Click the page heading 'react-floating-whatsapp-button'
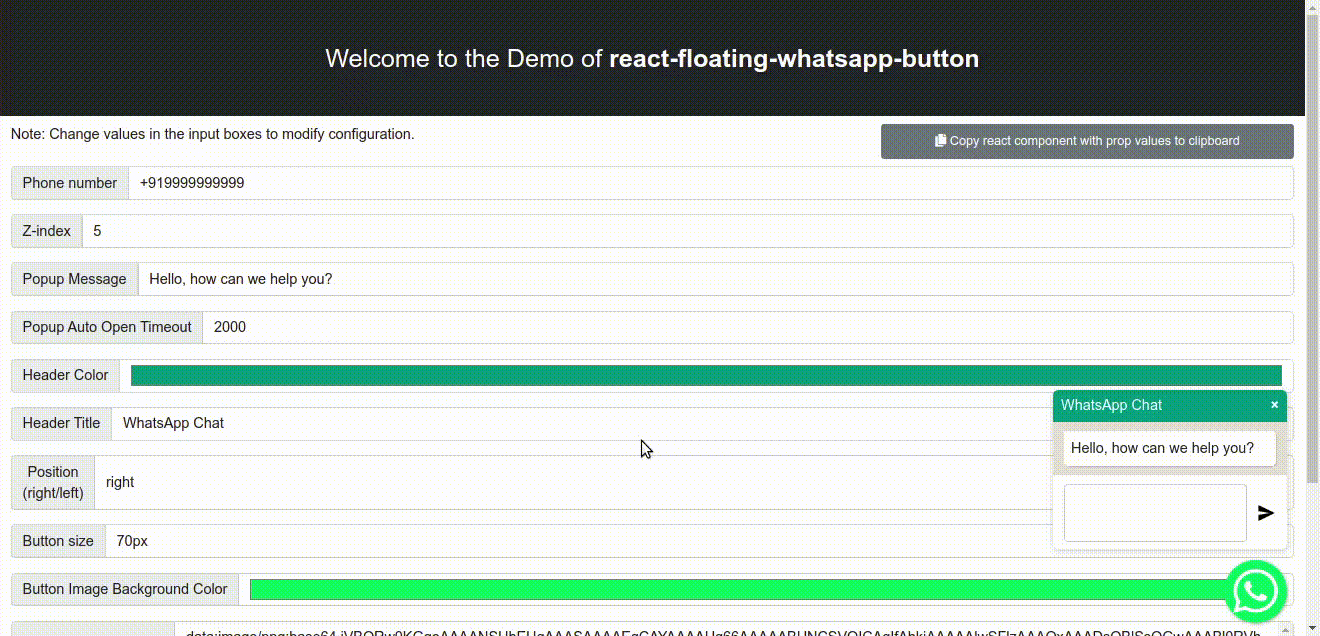 (x=794, y=58)
